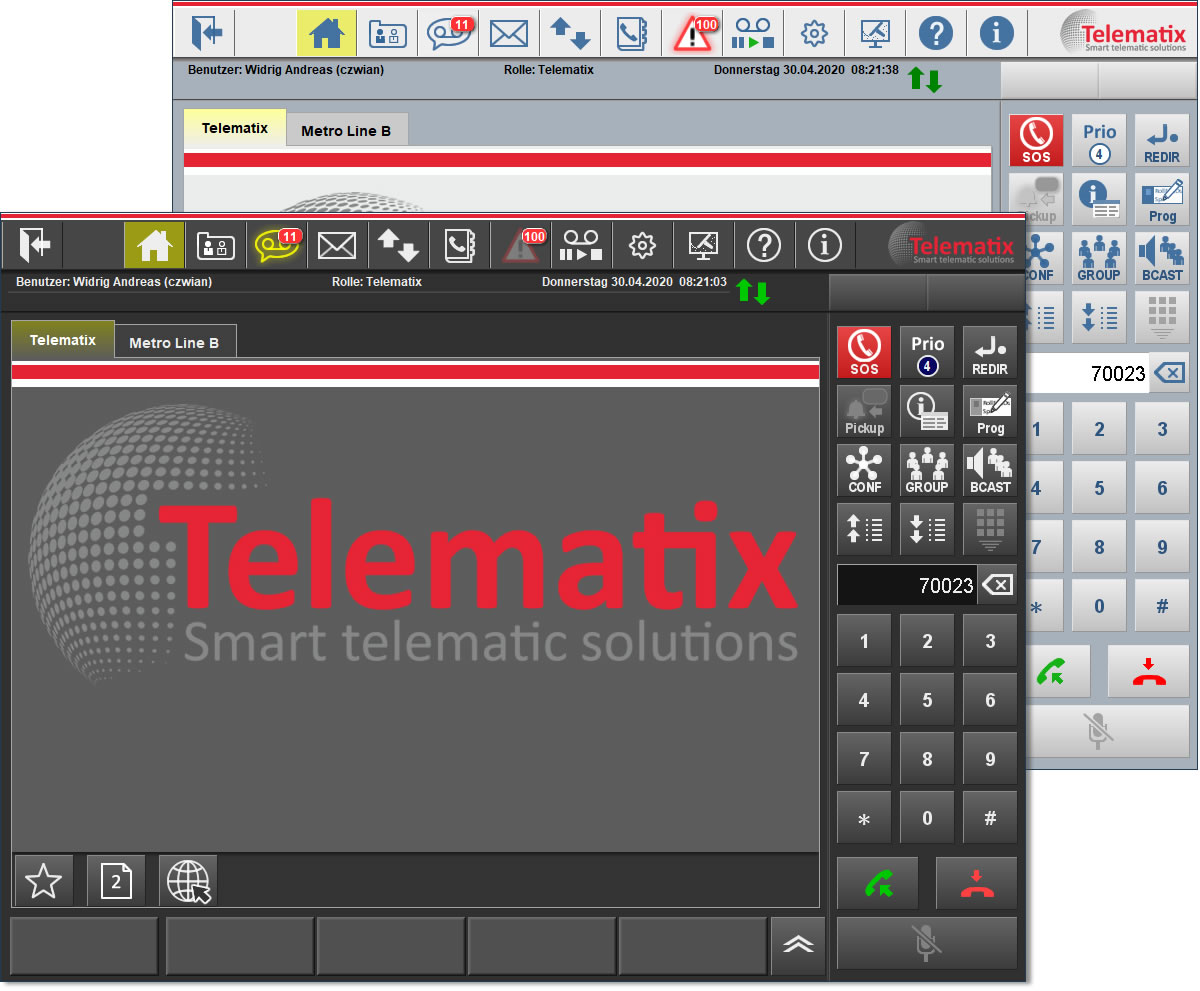This screenshot has width=1200, height=991.
Task: Click REDIR button in the light window
Action: tap(1162, 140)
